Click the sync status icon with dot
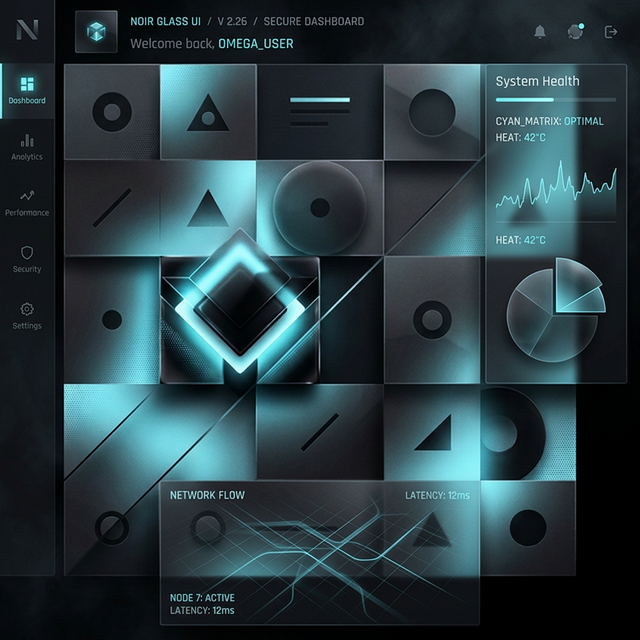 [x=576, y=31]
